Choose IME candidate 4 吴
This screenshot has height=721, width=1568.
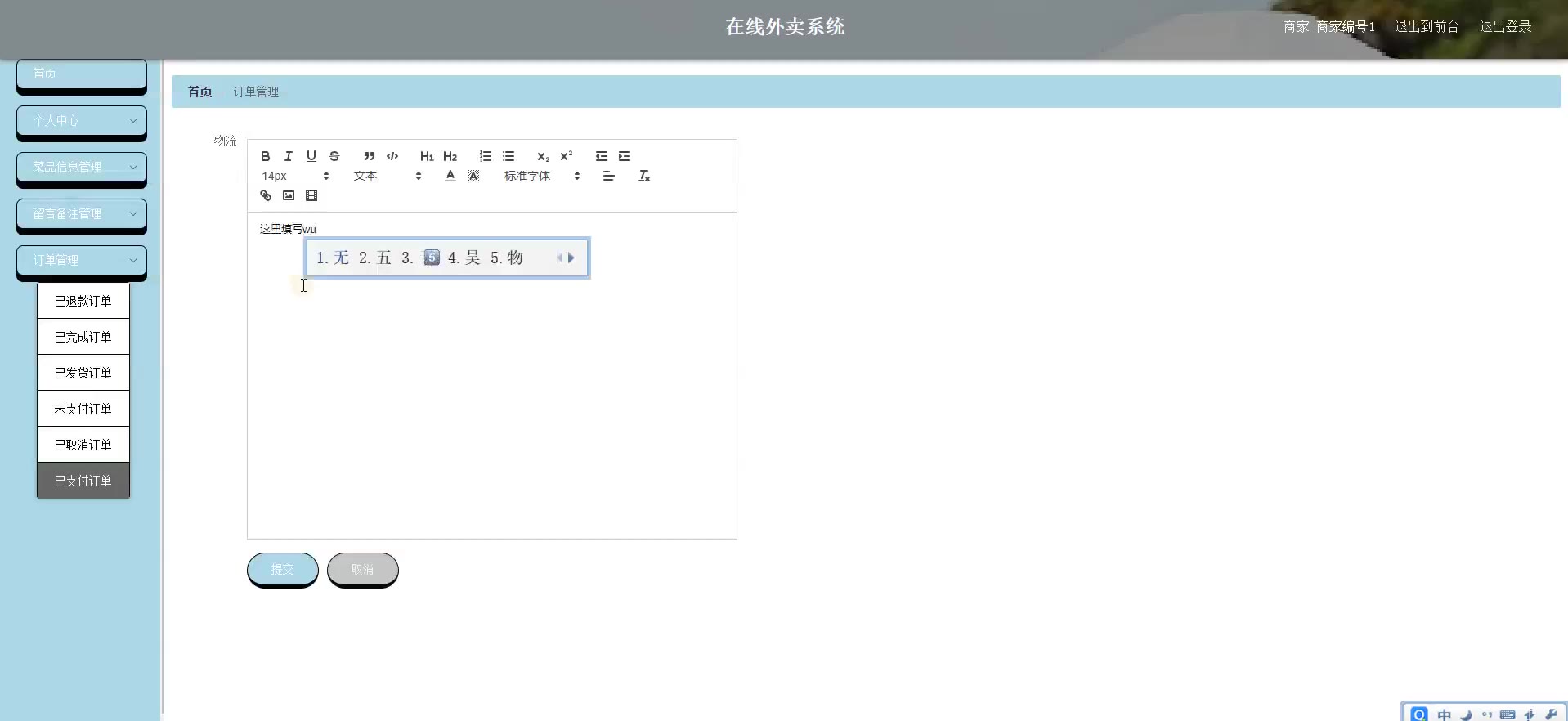(464, 258)
